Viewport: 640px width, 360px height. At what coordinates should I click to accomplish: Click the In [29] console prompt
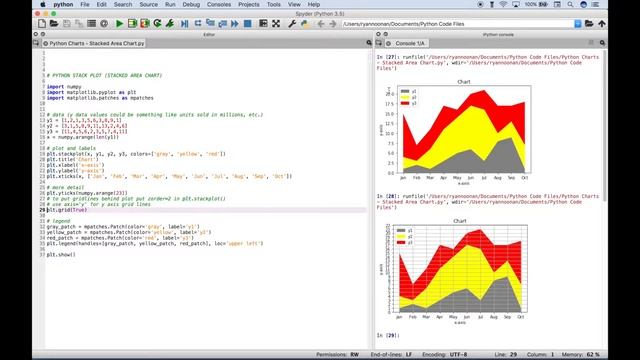point(388,335)
